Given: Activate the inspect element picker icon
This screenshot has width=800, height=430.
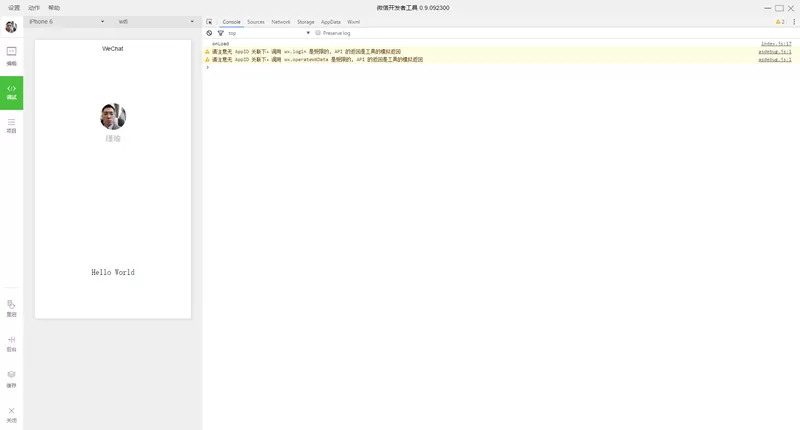Looking at the screenshot, I should [209, 22].
